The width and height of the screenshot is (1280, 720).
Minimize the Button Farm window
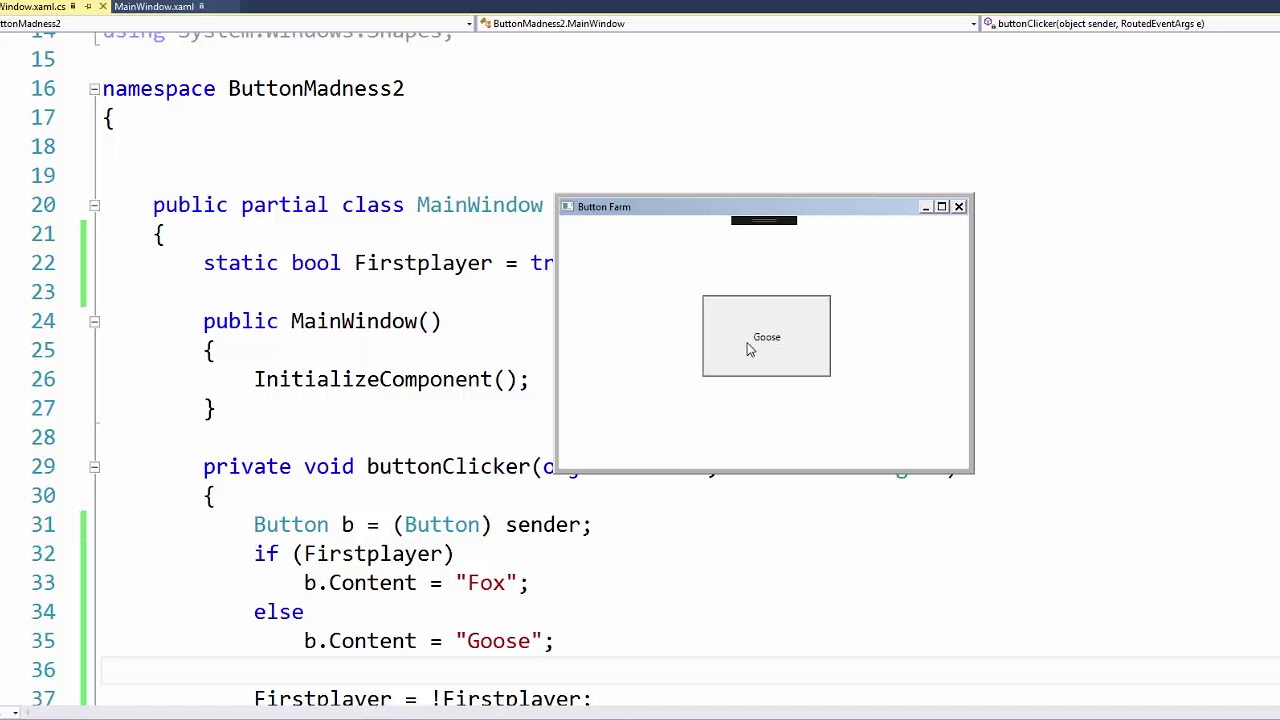(x=926, y=207)
